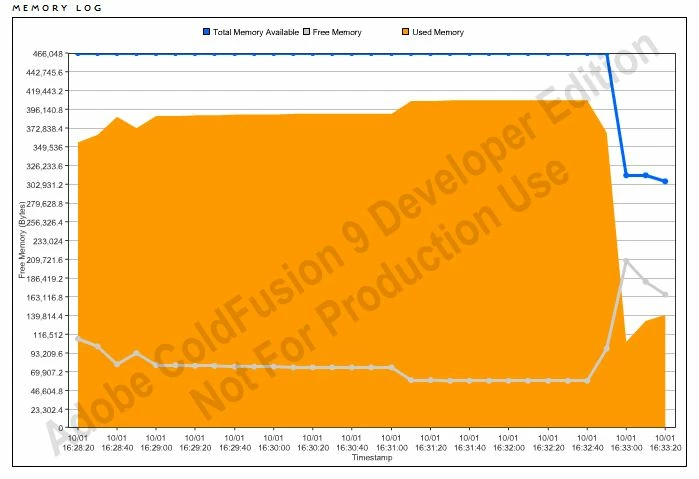The image size is (699, 479).
Task: Click the Free Memory legend swatch
Action: (x=306, y=32)
